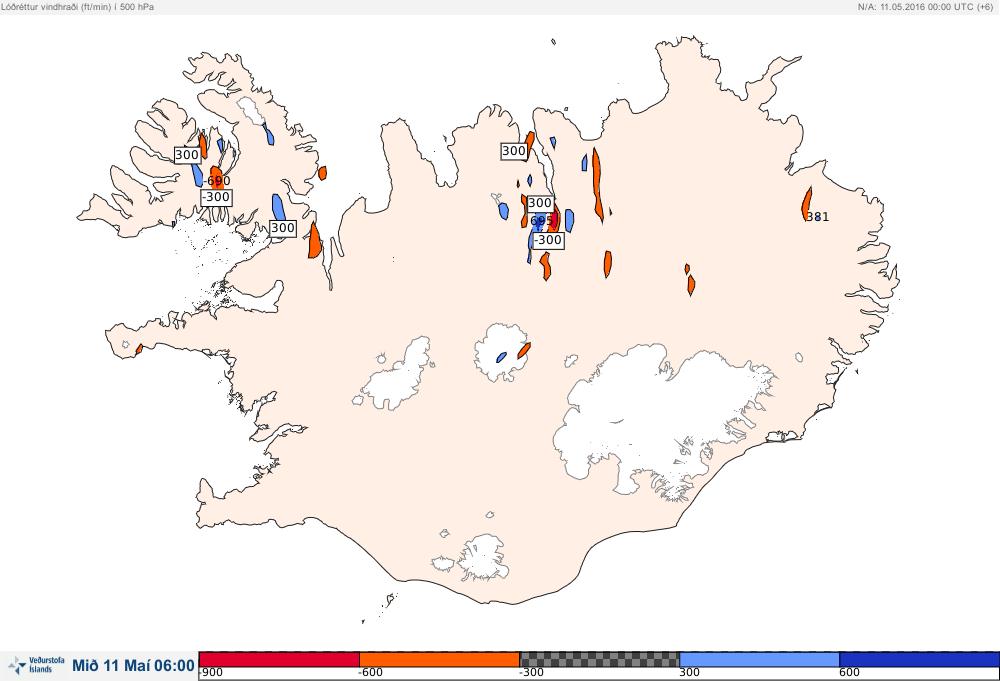This screenshot has height=681, width=1000.
Task: Click the boxed '300' label directly above 695
Action: [x=540, y=203]
